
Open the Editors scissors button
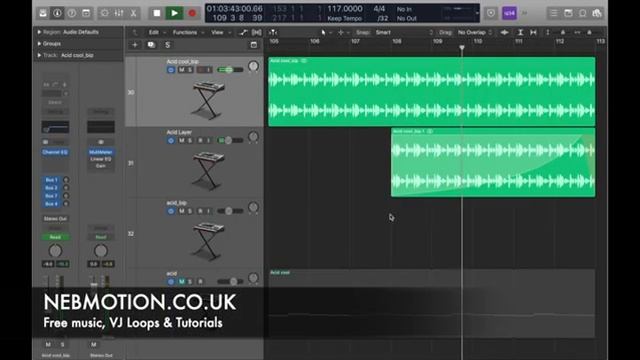pyautogui.click(x=133, y=13)
